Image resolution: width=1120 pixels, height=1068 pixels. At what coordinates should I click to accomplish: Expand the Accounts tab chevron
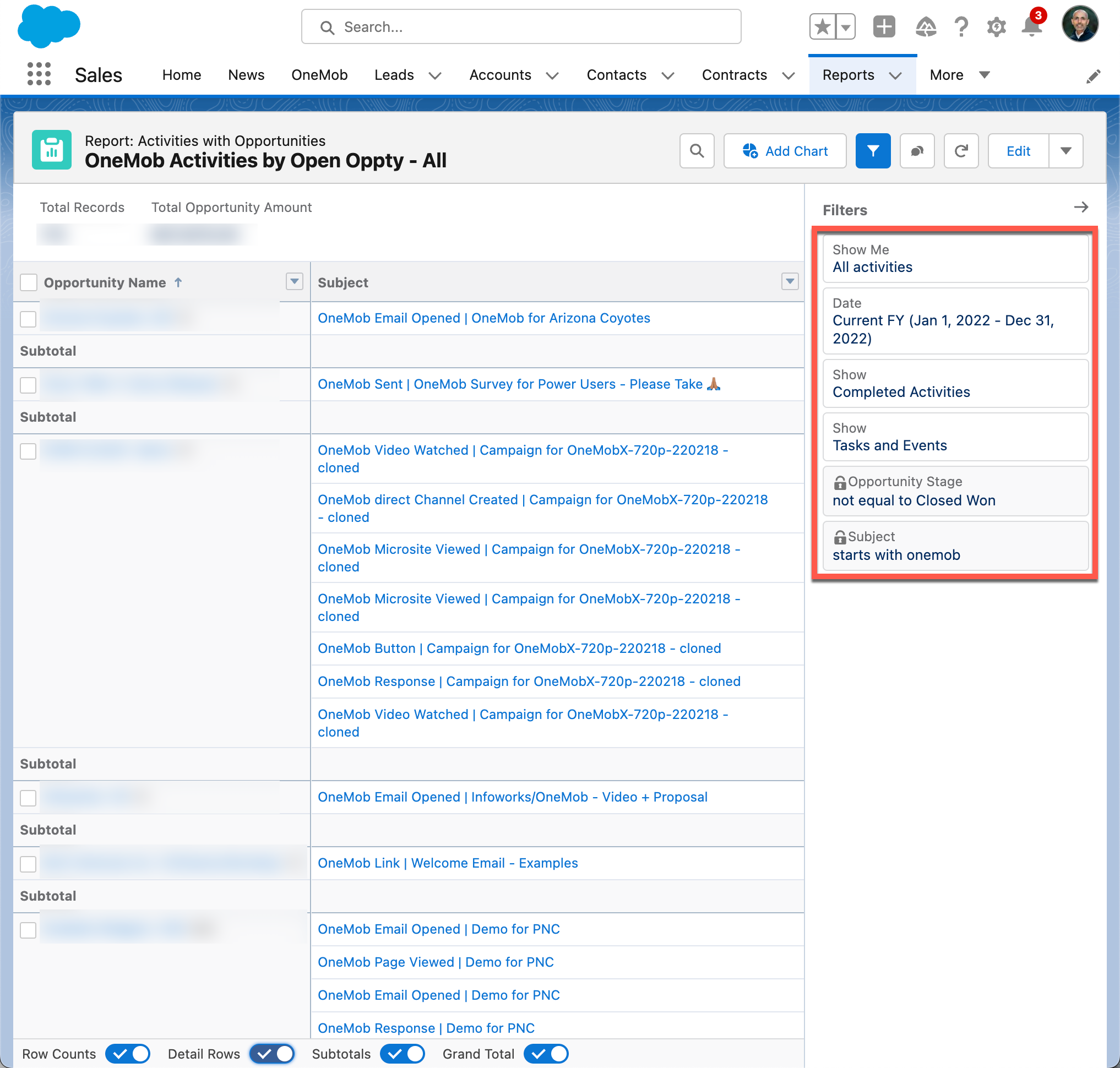tap(552, 76)
